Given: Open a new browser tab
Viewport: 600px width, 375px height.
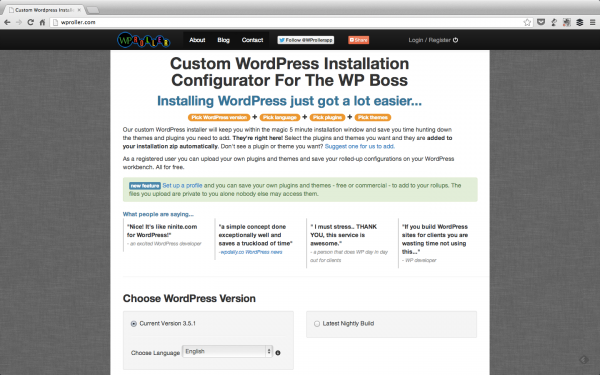Looking at the screenshot, I should 93,10.
